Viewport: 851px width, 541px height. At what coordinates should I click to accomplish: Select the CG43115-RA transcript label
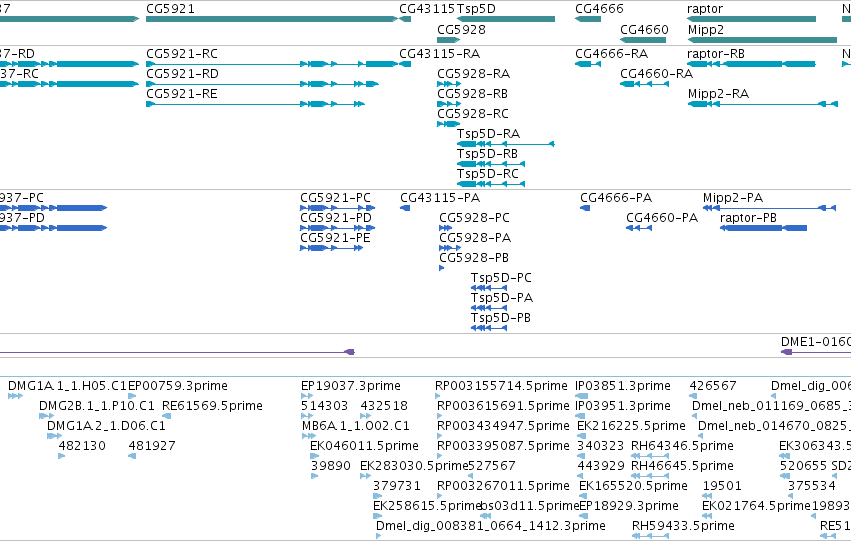tap(440, 54)
